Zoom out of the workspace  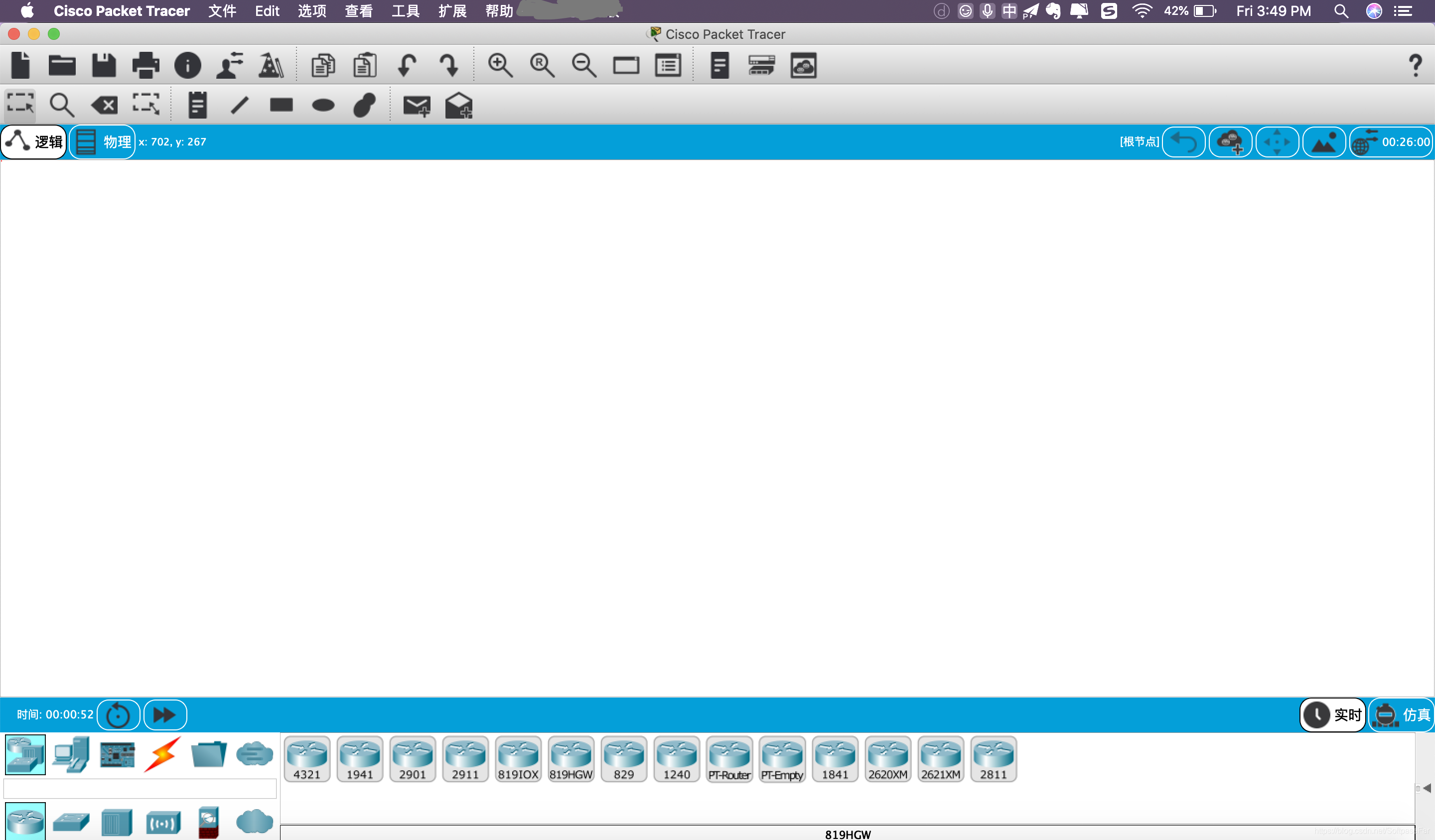pos(583,65)
